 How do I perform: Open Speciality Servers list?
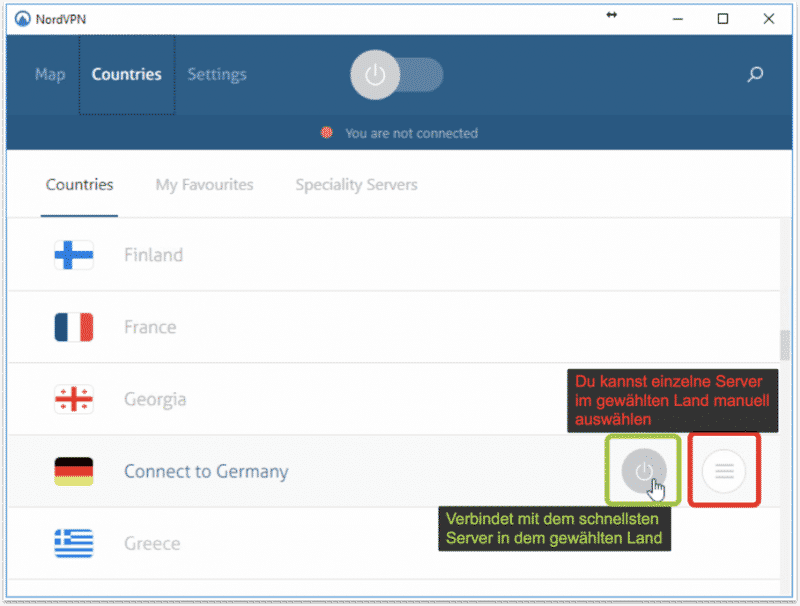pyautogui.click(x=356, y=184)
